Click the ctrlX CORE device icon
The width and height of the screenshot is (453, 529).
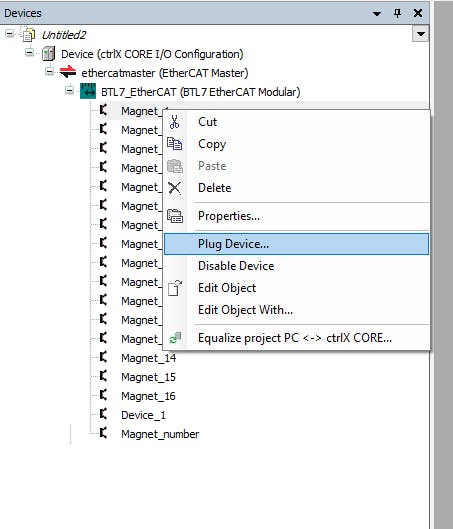click(x=48, y=54)
